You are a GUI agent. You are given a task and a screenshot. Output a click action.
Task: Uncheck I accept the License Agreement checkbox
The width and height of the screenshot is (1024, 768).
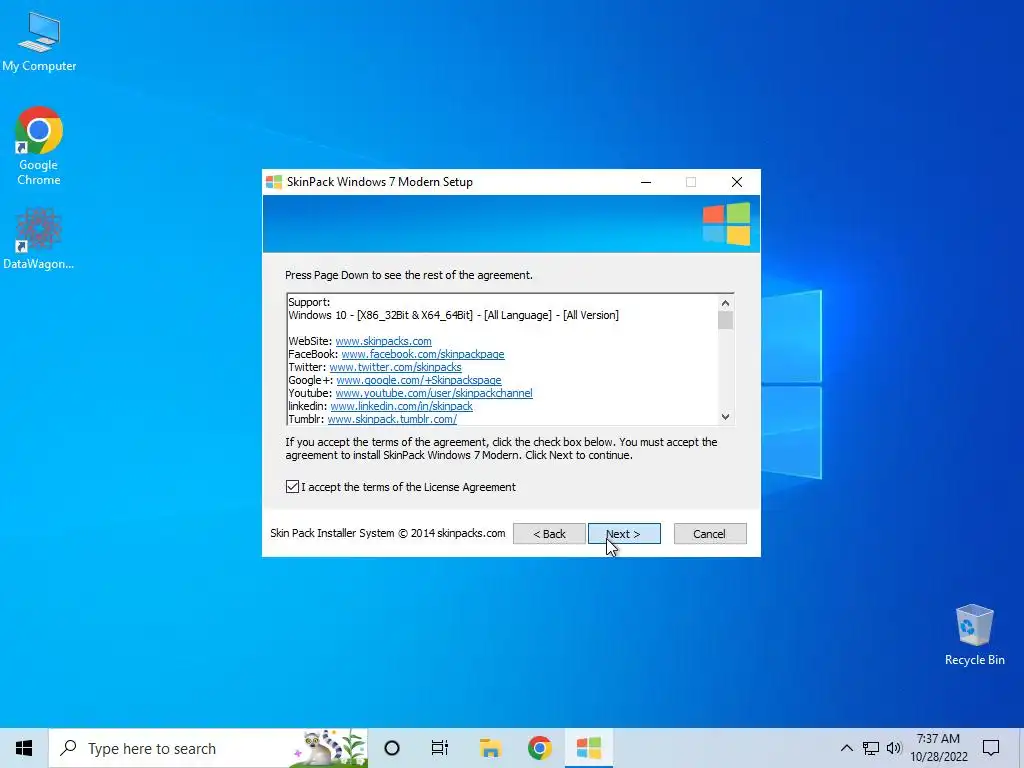(292, 487)
